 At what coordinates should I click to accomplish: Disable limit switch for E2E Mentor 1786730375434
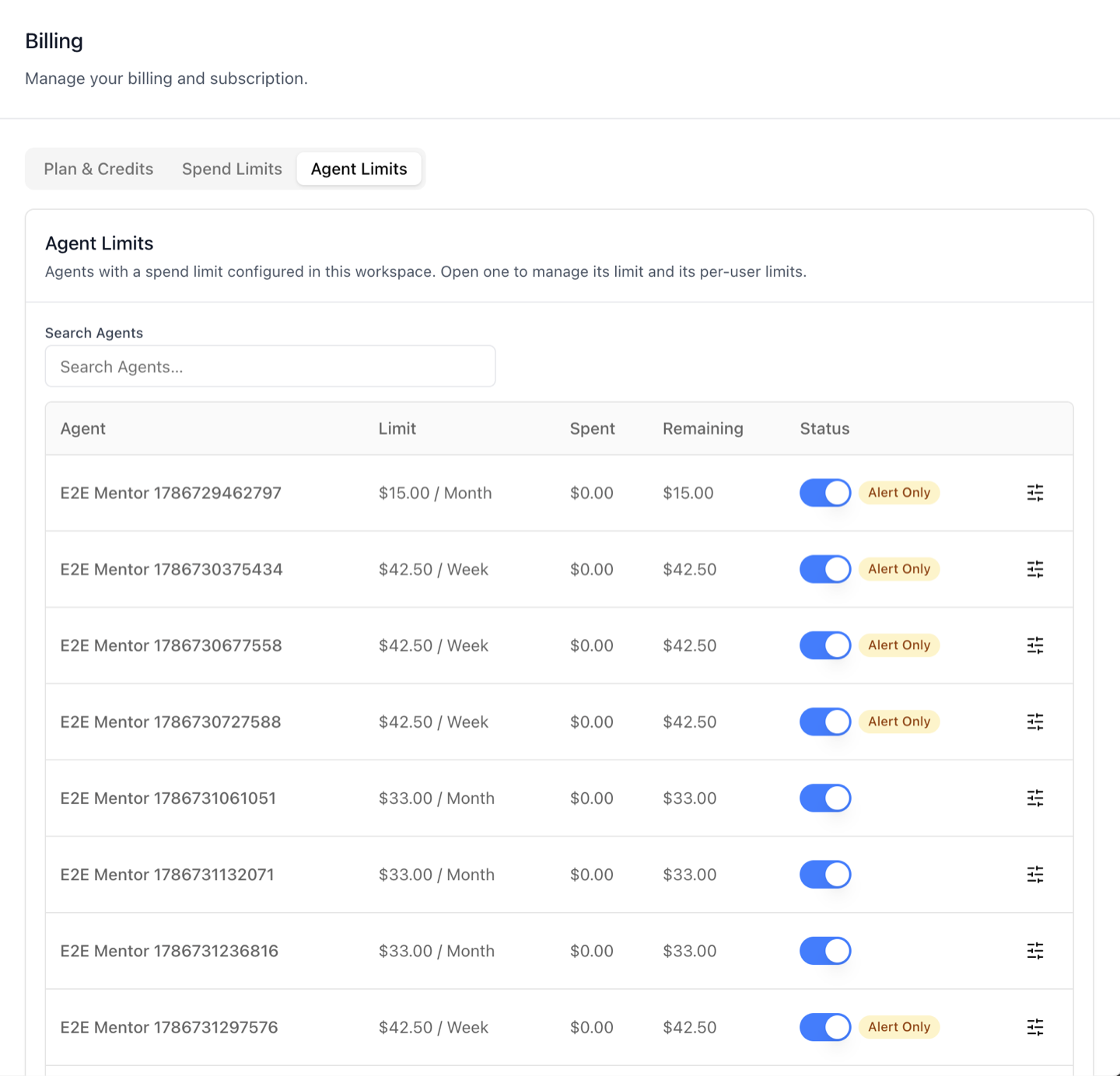(x=825, y=569)
